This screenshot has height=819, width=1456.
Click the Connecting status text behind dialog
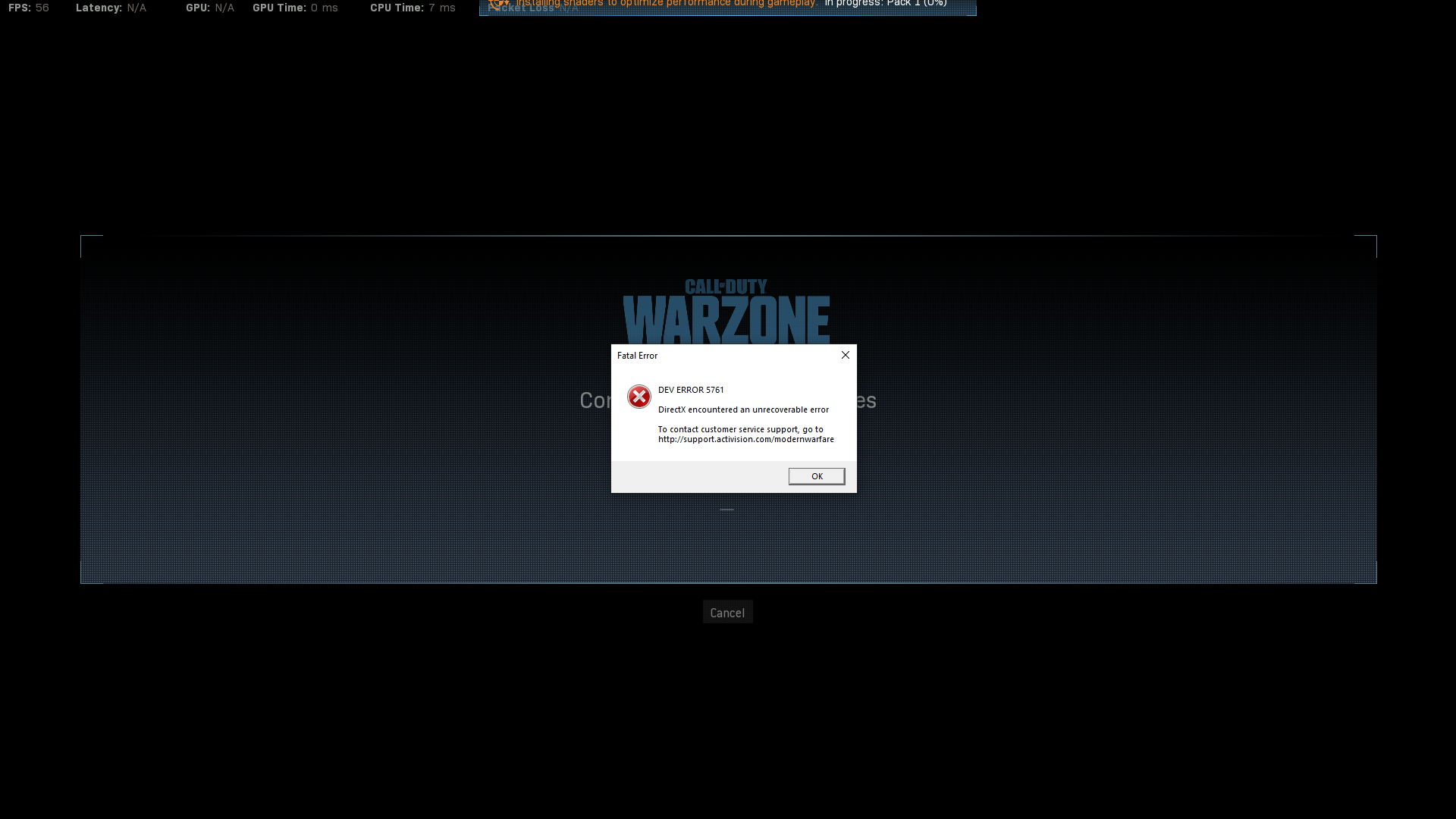coord(595,400)
